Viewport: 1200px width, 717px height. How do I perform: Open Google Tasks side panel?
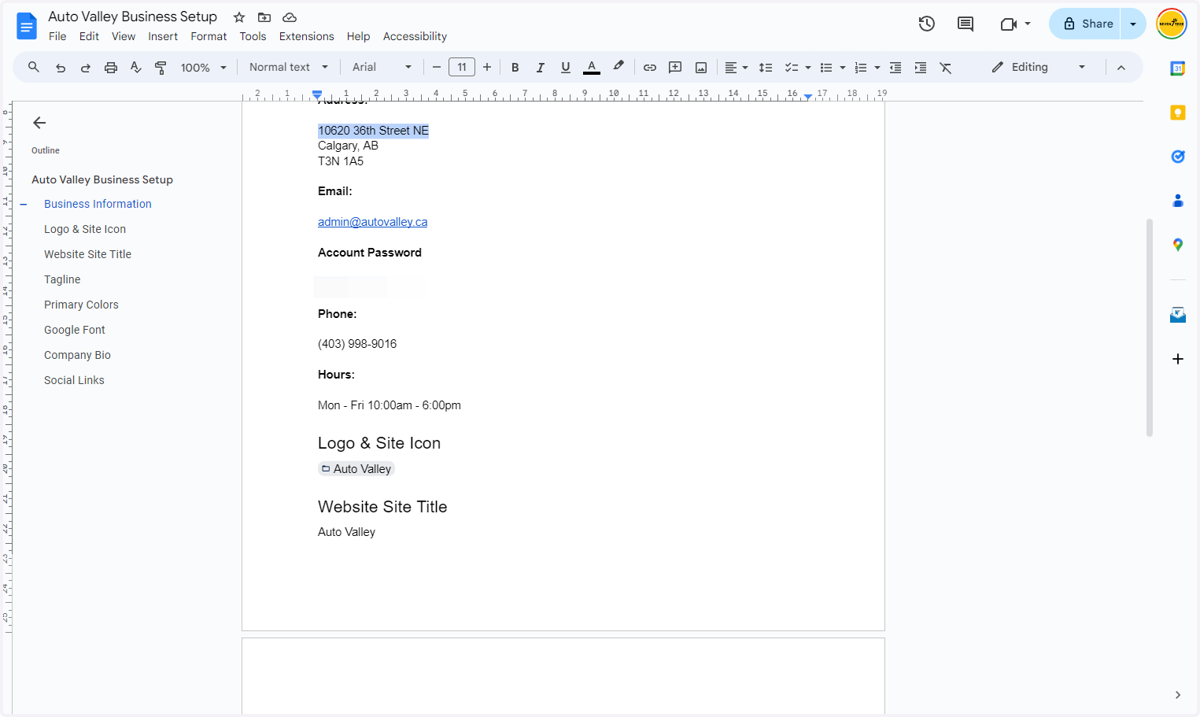(1178, 157)
